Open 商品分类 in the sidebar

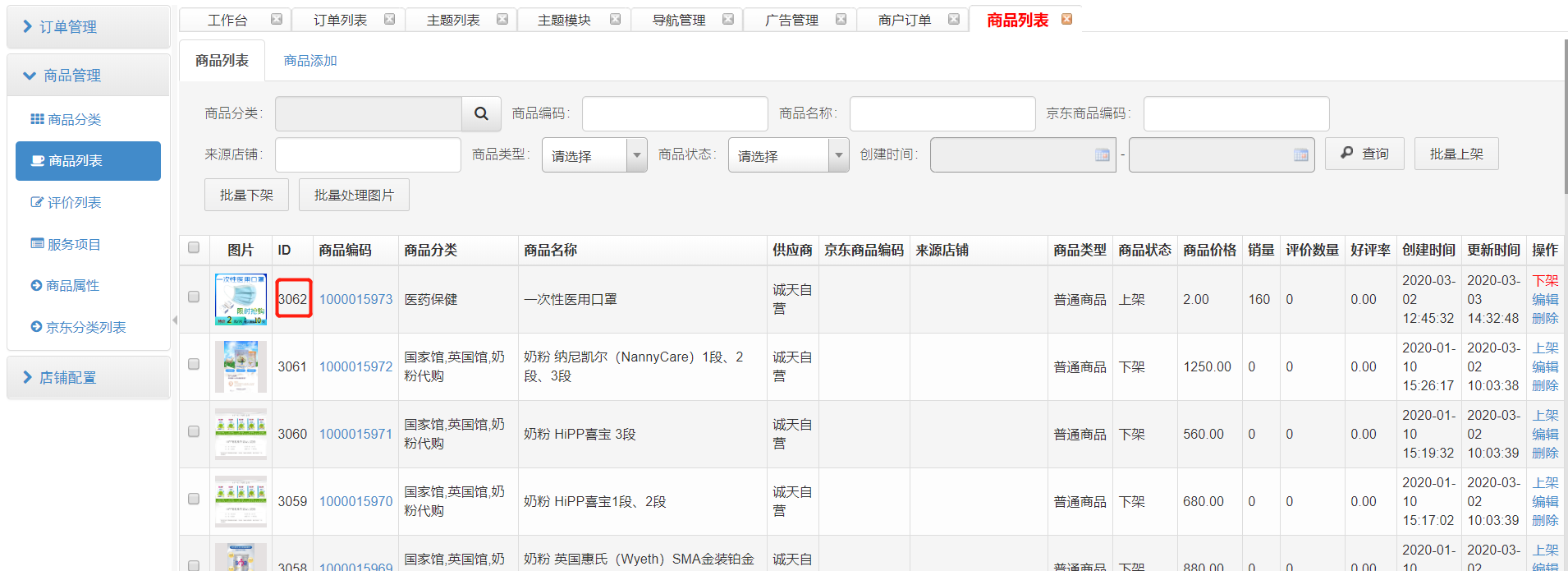pos(66,119)
